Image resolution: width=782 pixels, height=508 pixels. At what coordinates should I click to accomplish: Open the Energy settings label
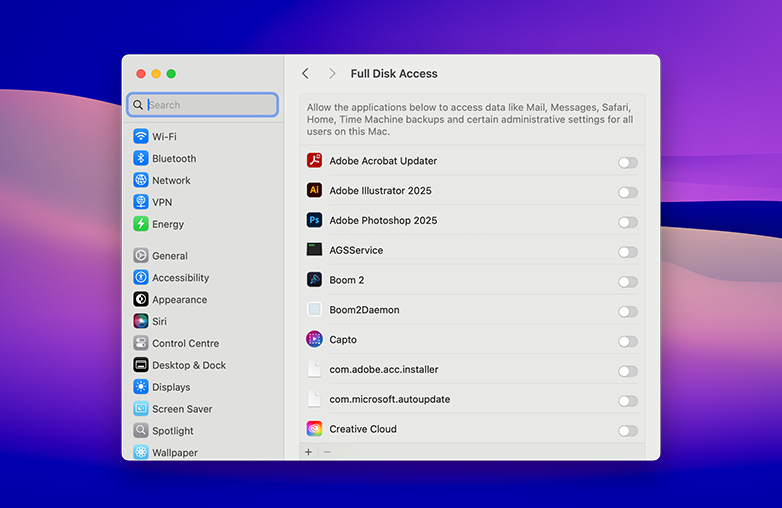[168, 224]
